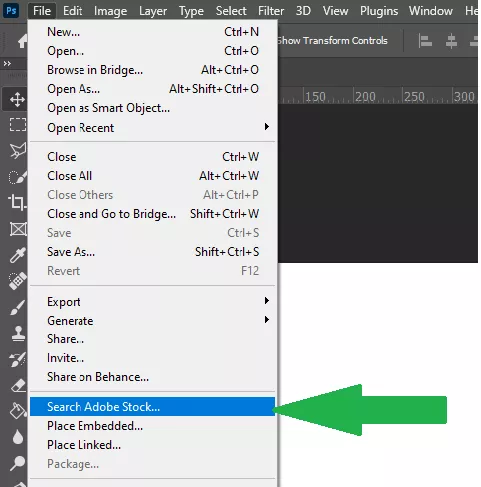Select the Paint Bucket tool

18,410
